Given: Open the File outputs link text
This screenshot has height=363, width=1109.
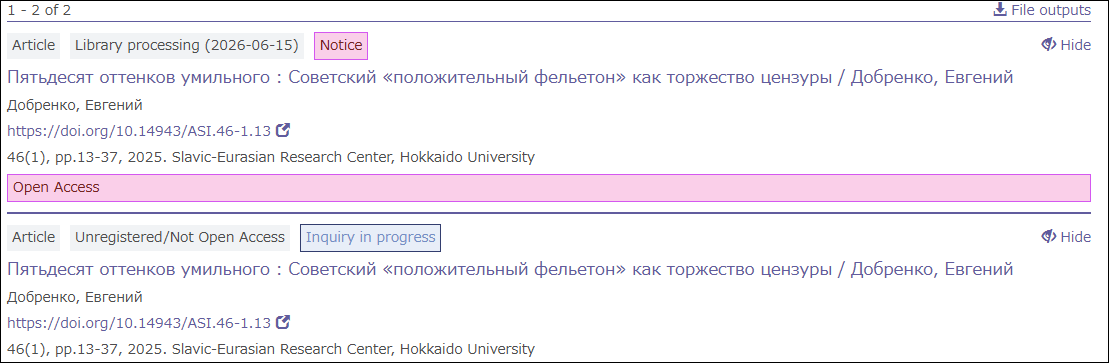Looking at the screenshot, I should tap(1050, 10).
